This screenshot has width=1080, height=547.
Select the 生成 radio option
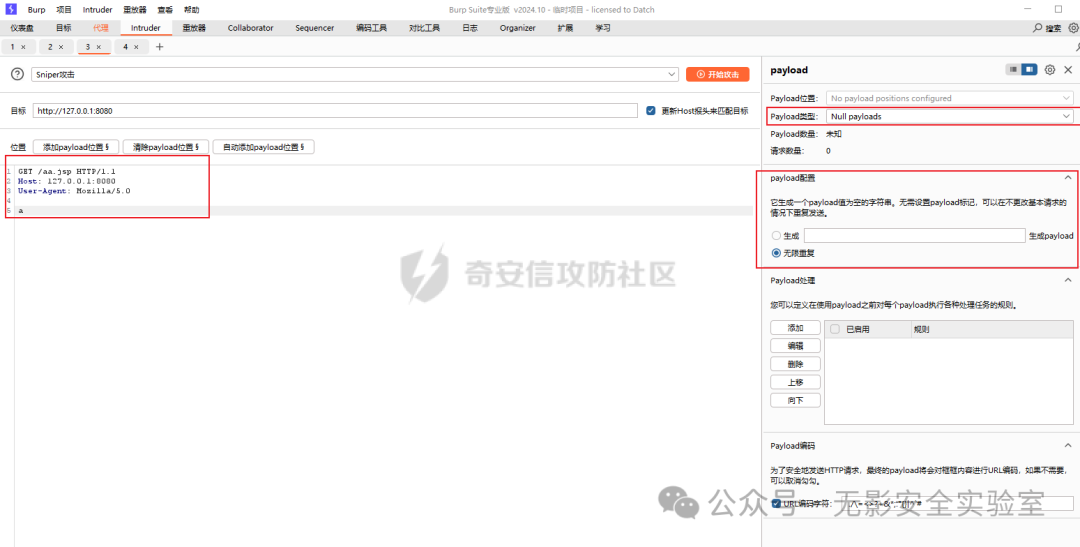[776, 236]
